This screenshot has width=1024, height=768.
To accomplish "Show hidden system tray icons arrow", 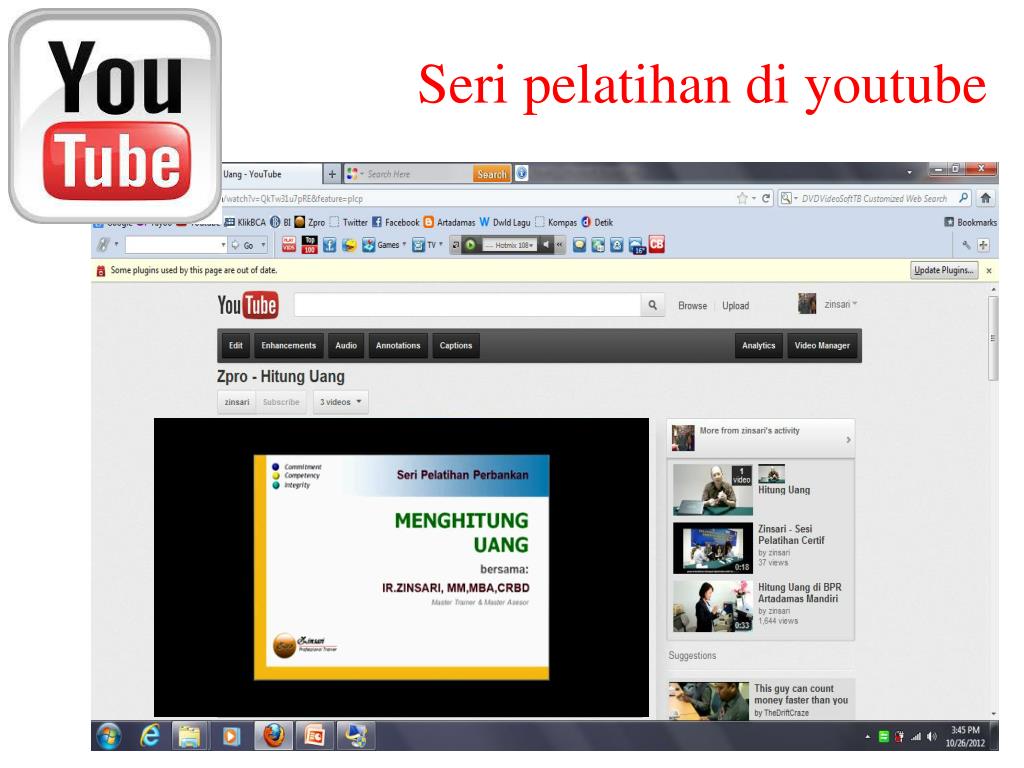I will pos(867,737).
